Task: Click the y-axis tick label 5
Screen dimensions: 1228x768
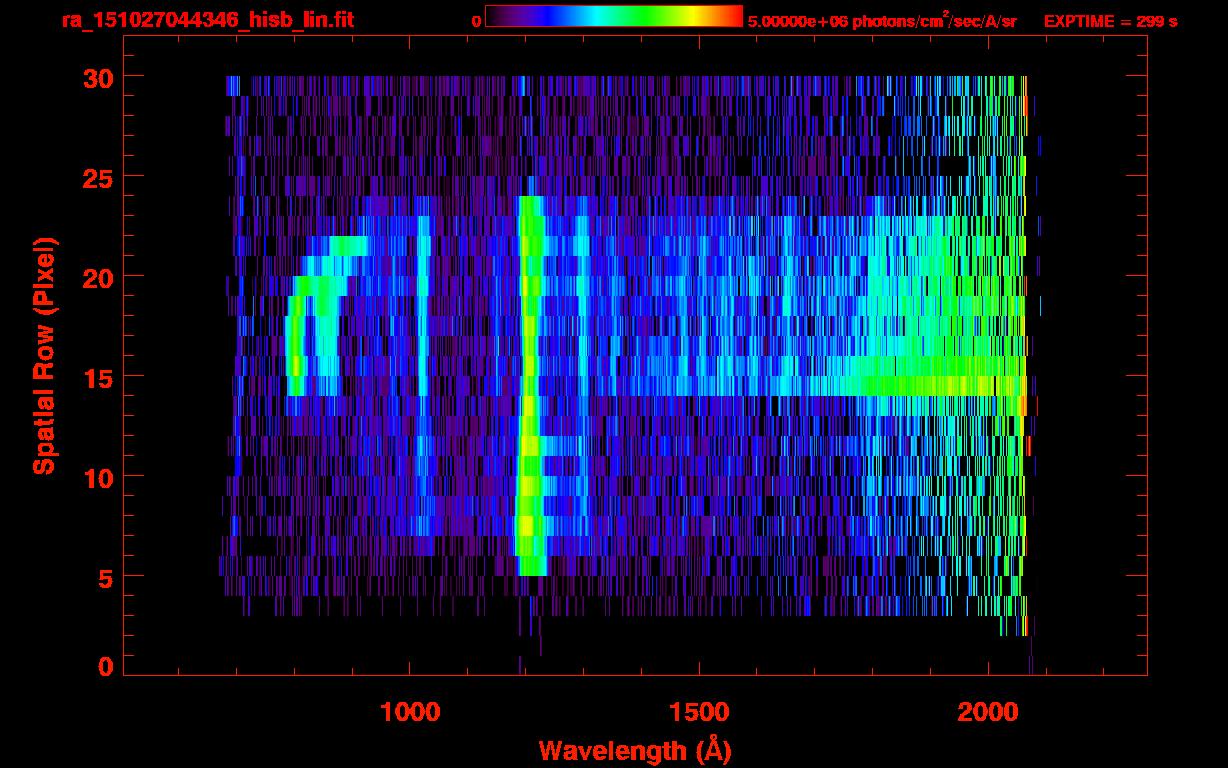Action: [104, 577]
